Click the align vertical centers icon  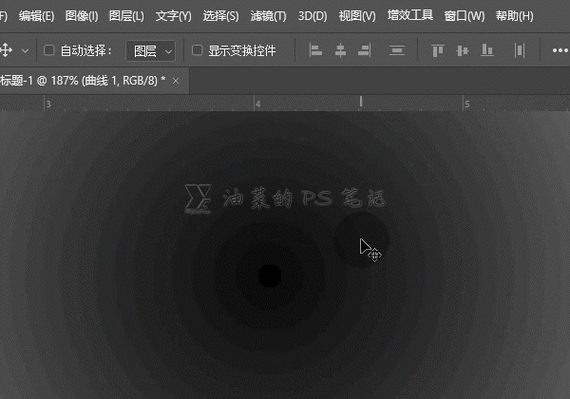462,51
